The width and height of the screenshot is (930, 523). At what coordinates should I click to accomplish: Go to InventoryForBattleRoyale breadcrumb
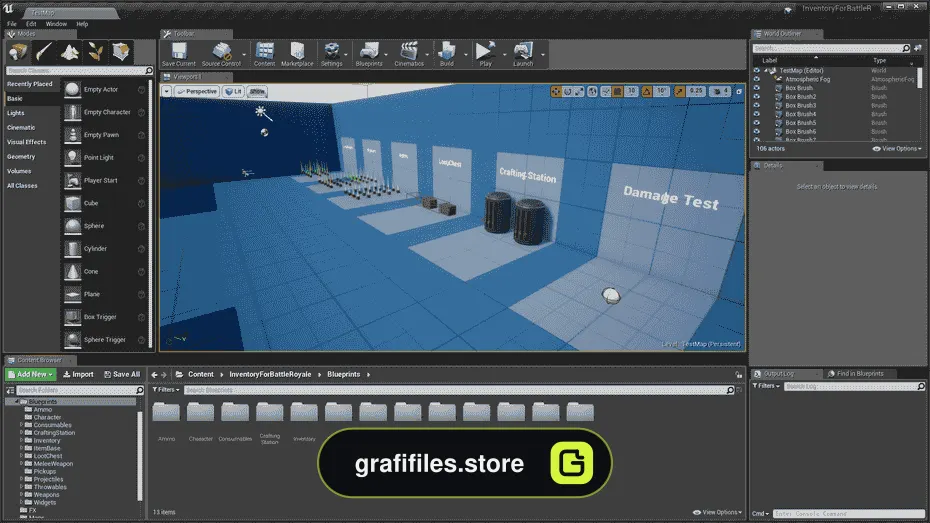270,374
